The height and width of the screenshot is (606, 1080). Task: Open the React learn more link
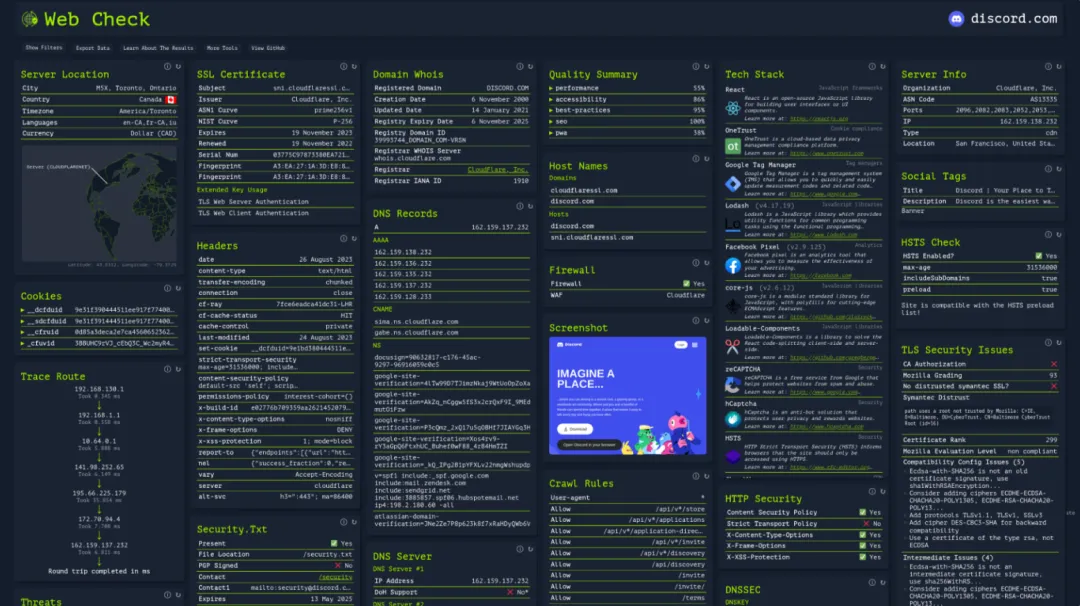(819, 119)
